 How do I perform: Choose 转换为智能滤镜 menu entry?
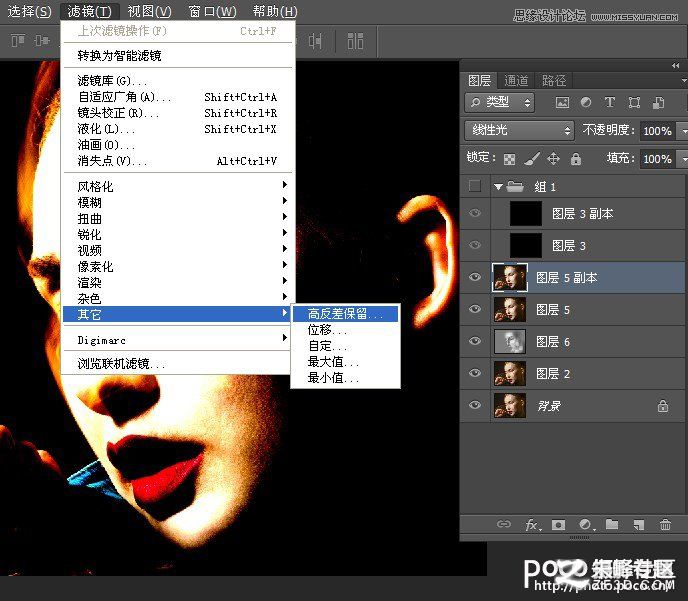178,56
